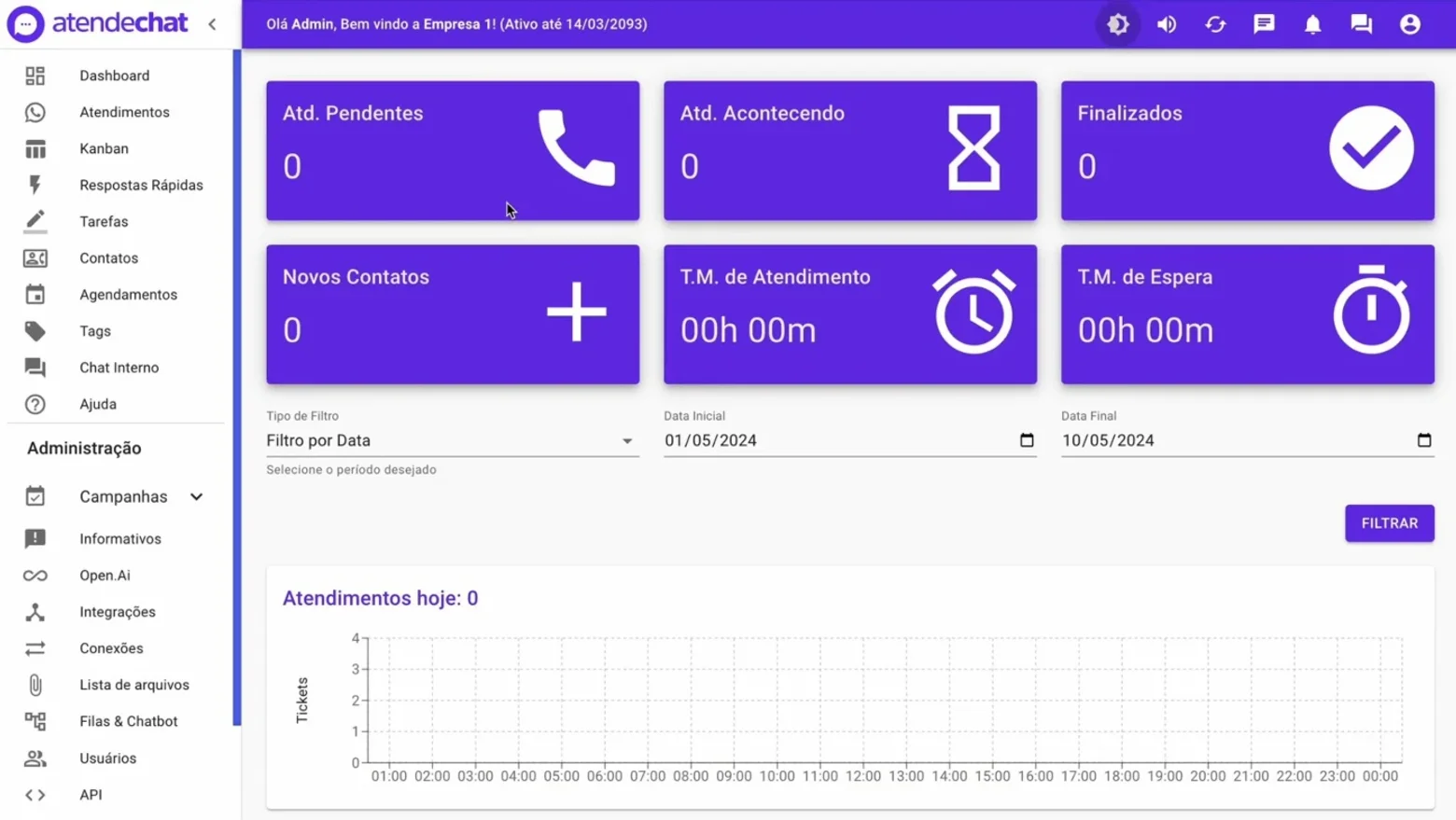Viewport: 1456px width, 820px height.
Task: Open the top bar message icon
Action: 1264,24
